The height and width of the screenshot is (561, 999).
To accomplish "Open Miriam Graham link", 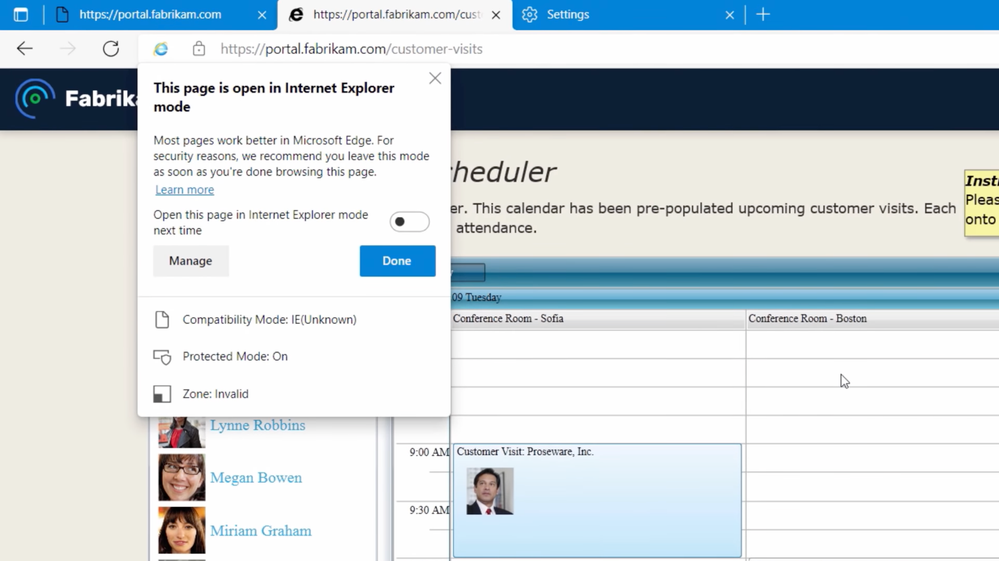I will pos(261,530).
